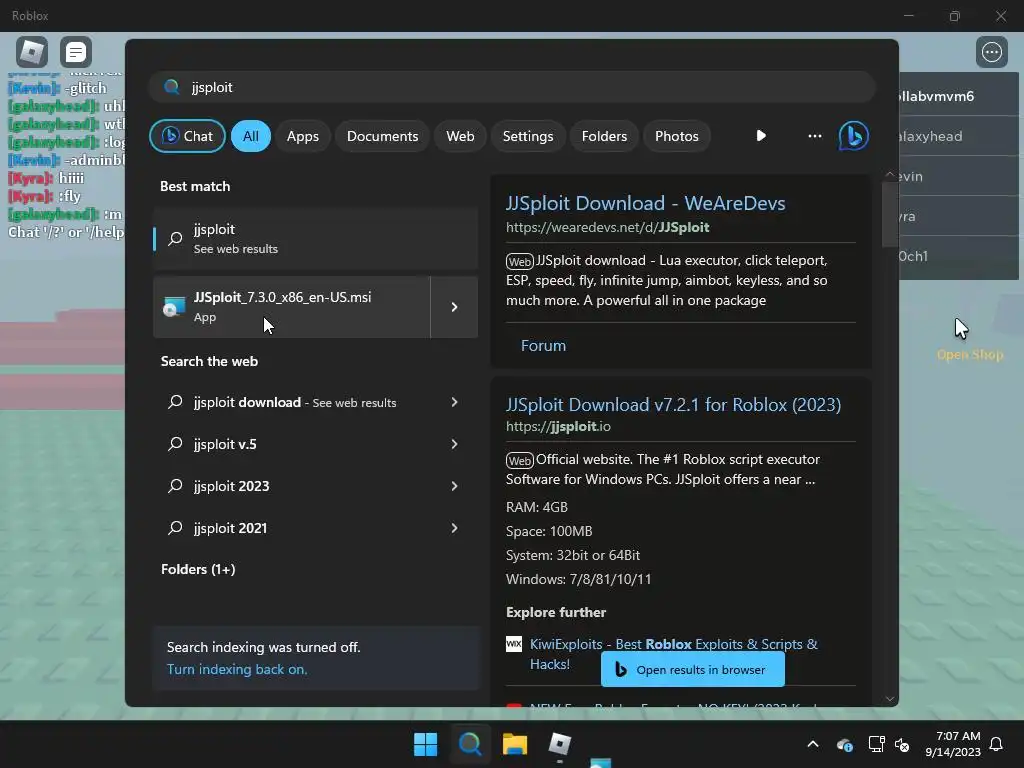Click the Bing icon next to the filters

(x=853, y=136)
